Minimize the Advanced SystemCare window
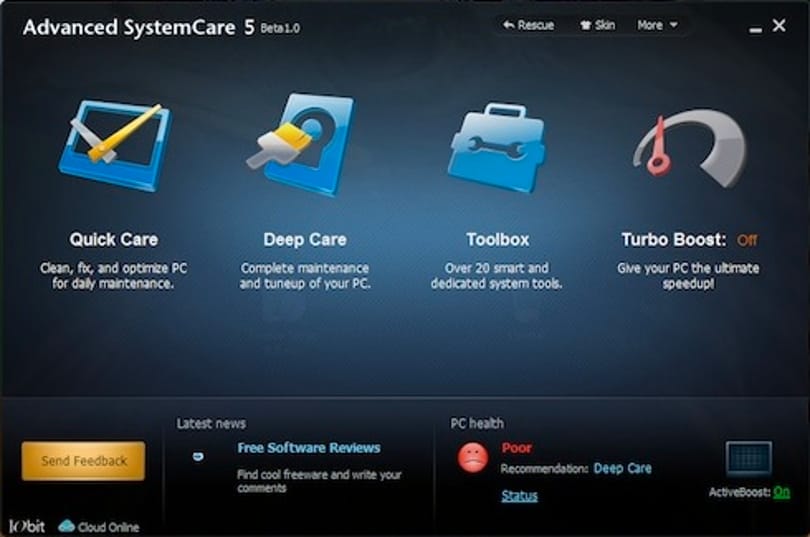Screen dimensions: 810x537 coord(755,30)
